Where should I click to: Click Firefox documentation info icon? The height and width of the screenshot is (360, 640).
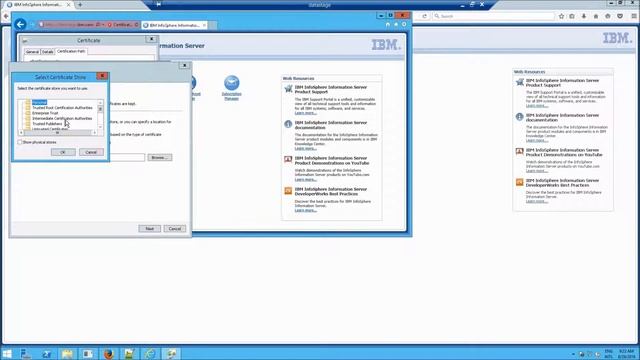(x=519, y=117)
